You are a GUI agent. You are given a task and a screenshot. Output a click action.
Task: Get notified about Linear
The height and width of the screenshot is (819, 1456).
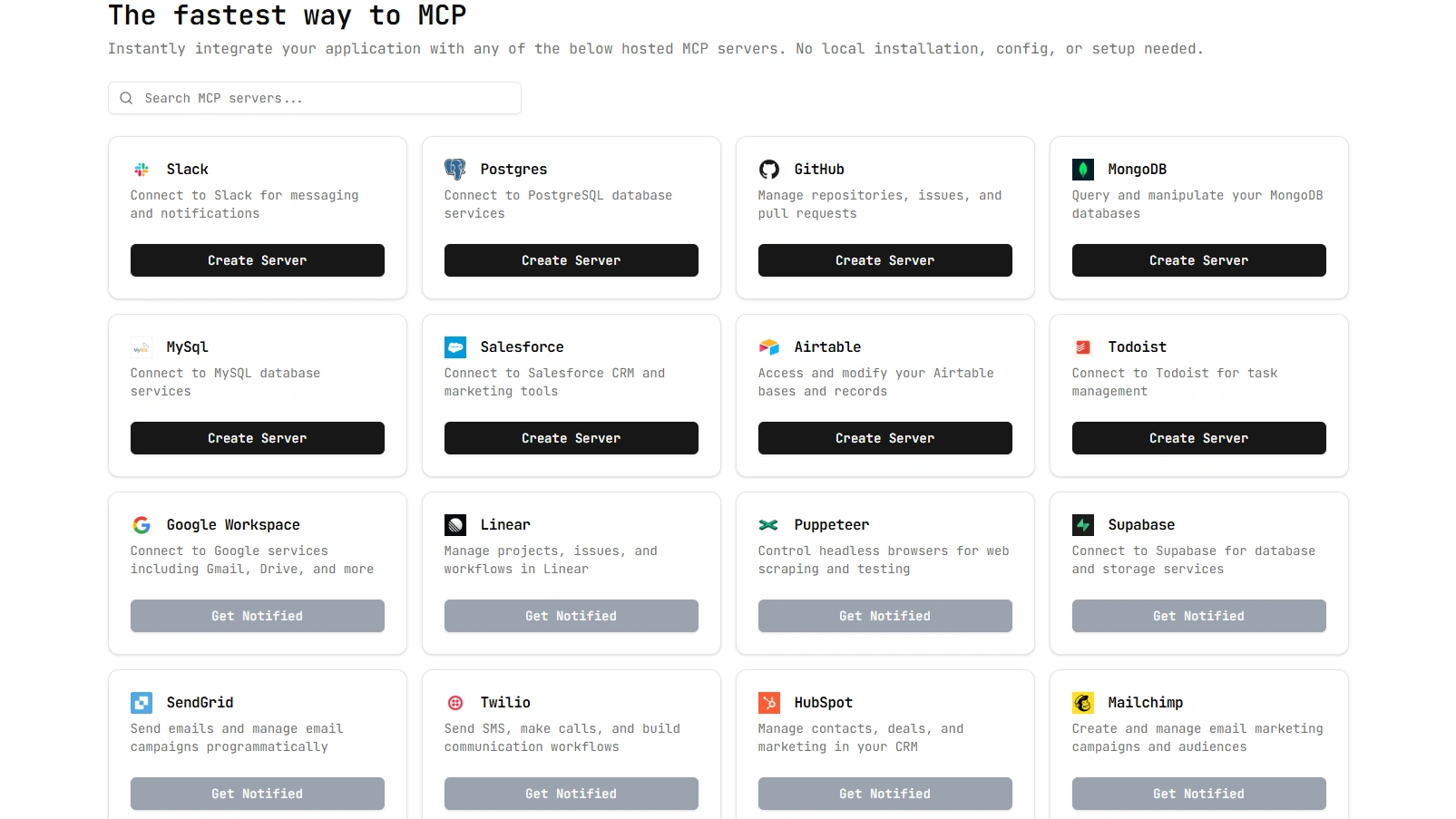coord(572,616)
